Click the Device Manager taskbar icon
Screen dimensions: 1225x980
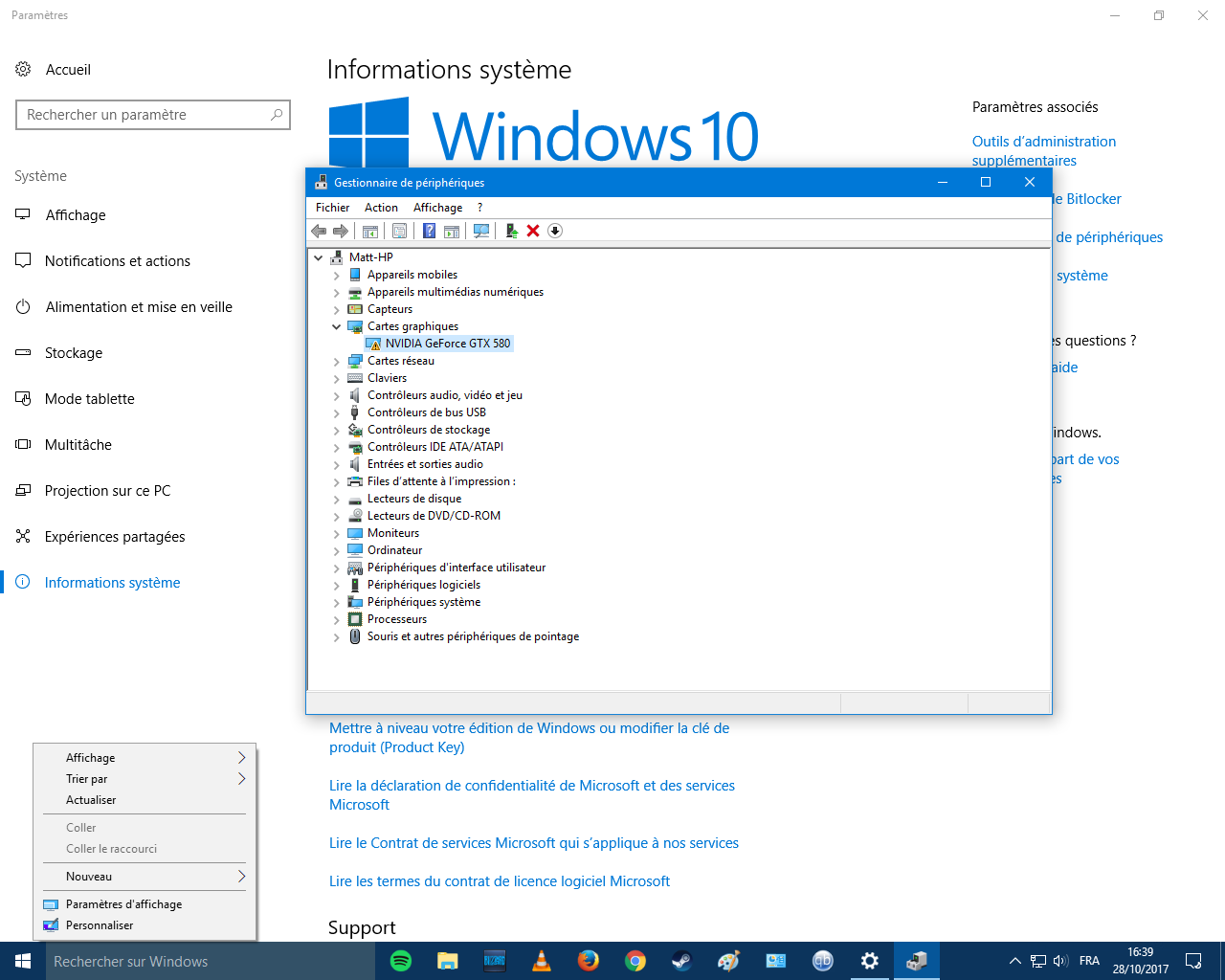pyautogui.click(x=916, y=961)
